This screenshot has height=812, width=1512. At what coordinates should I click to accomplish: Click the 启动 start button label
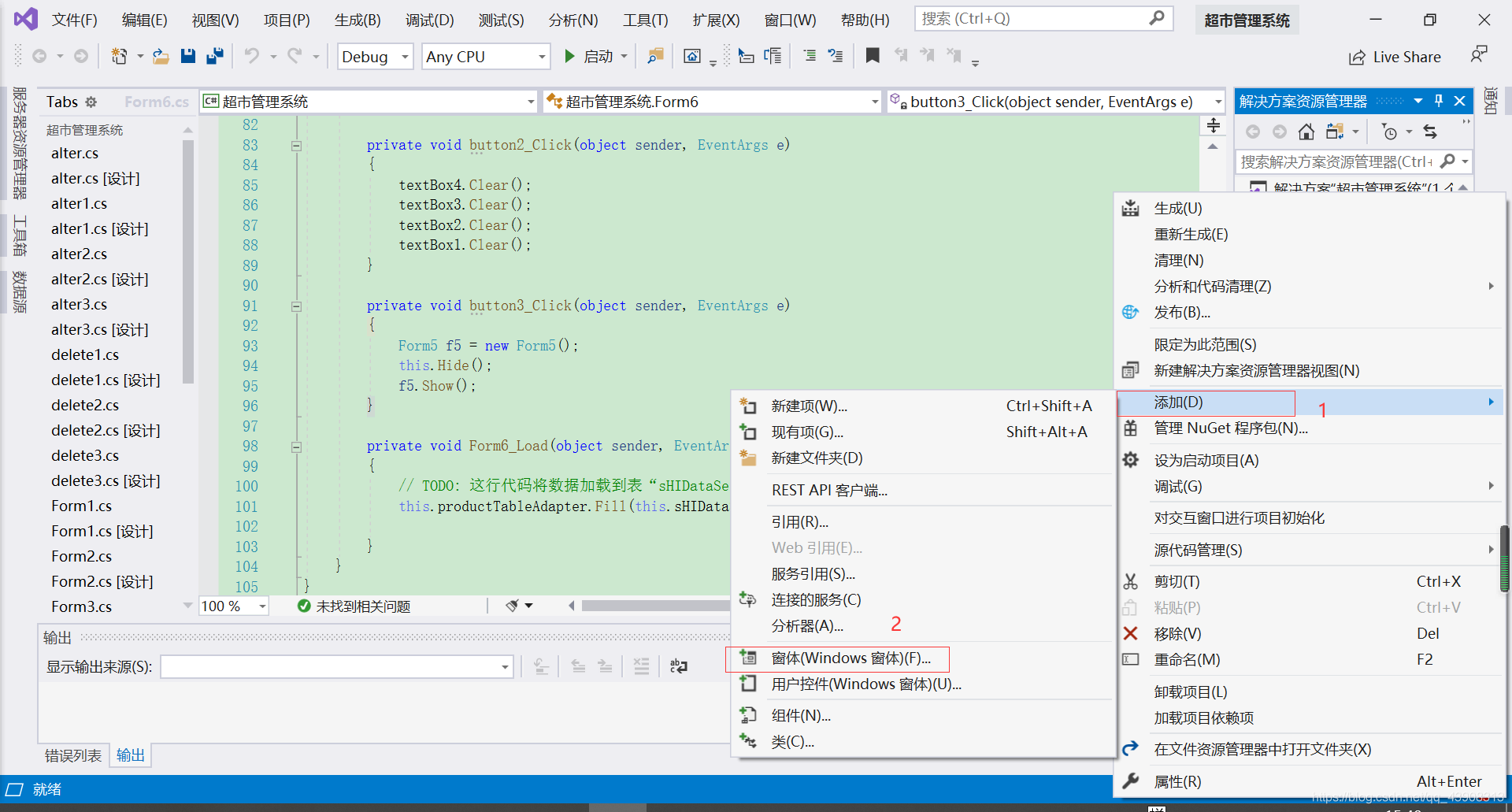(x=598, y=57)
